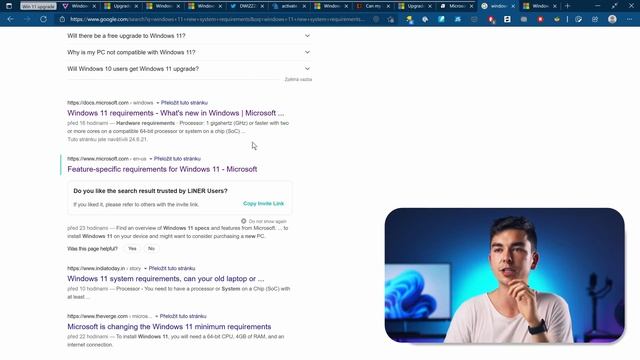
Task: Close the 'activate' tab
Action: click(x=304, y=6)
